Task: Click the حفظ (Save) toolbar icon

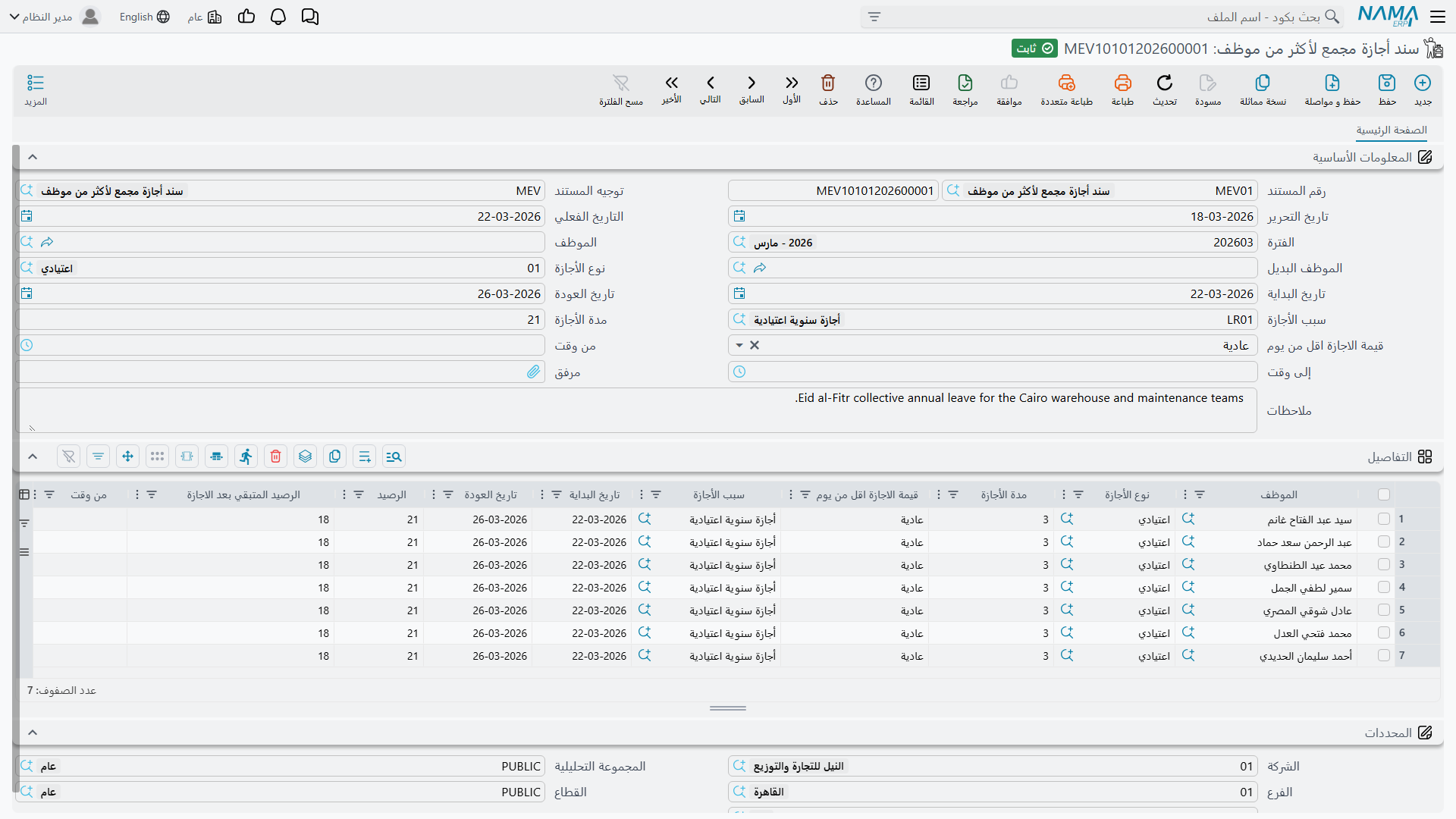Action: click(1387, 83)
